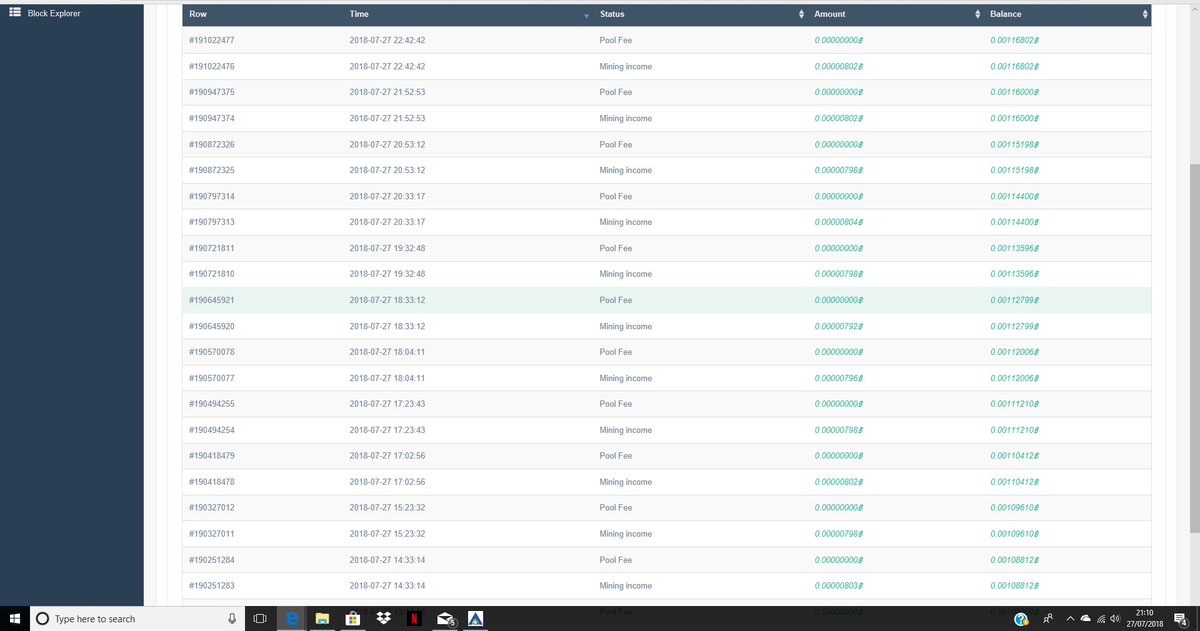Click Pool Fee status in row #190947375
The height and width of the screenshot is (631, 1200).
click(616, 92)
